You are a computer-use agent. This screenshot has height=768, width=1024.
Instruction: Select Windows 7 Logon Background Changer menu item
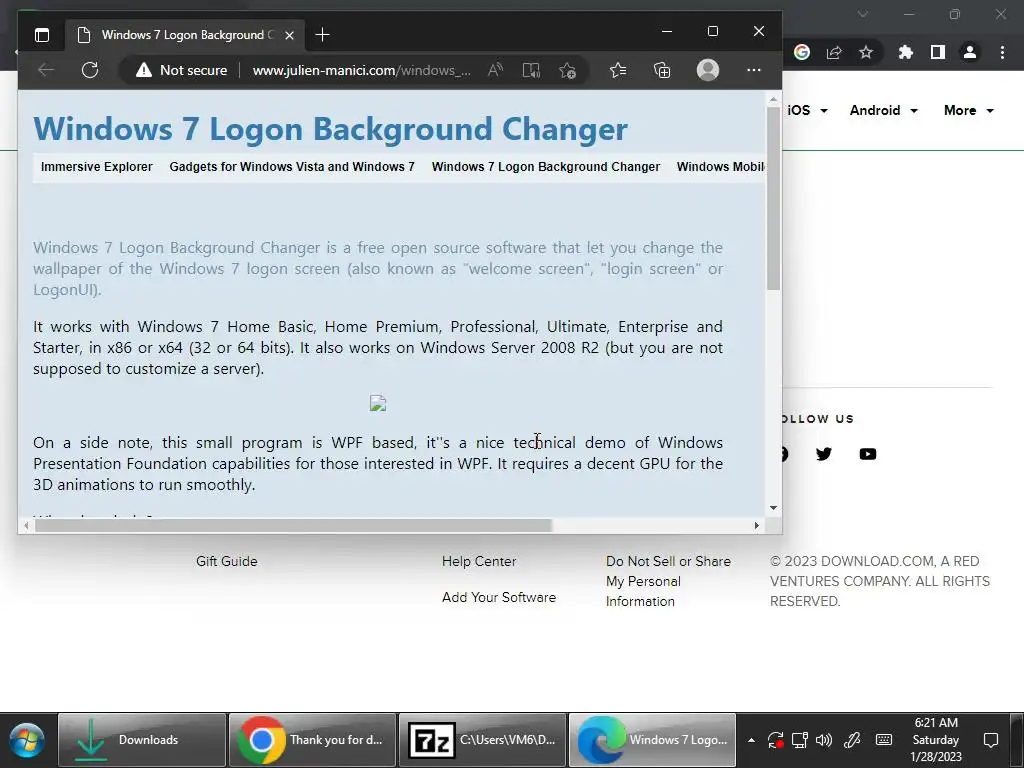(546, 167)
